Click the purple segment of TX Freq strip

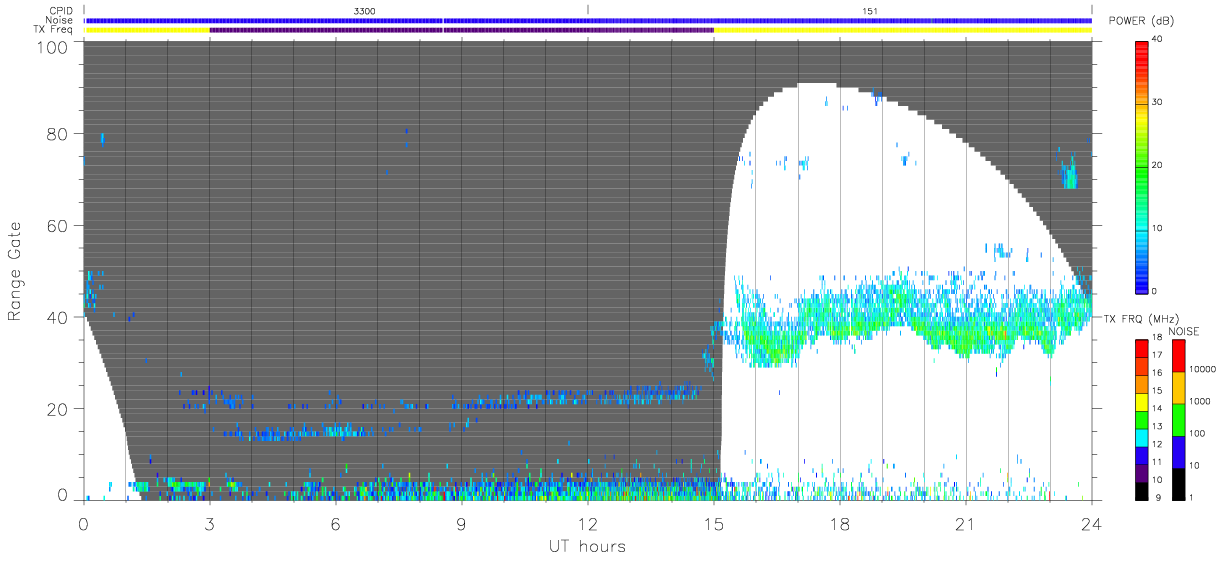(x=461, y=30)
